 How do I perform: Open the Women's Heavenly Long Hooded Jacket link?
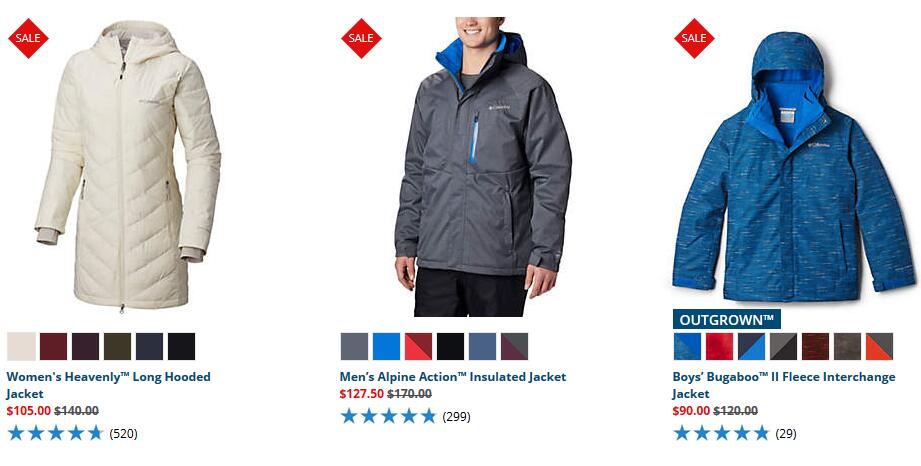point(108,385)
